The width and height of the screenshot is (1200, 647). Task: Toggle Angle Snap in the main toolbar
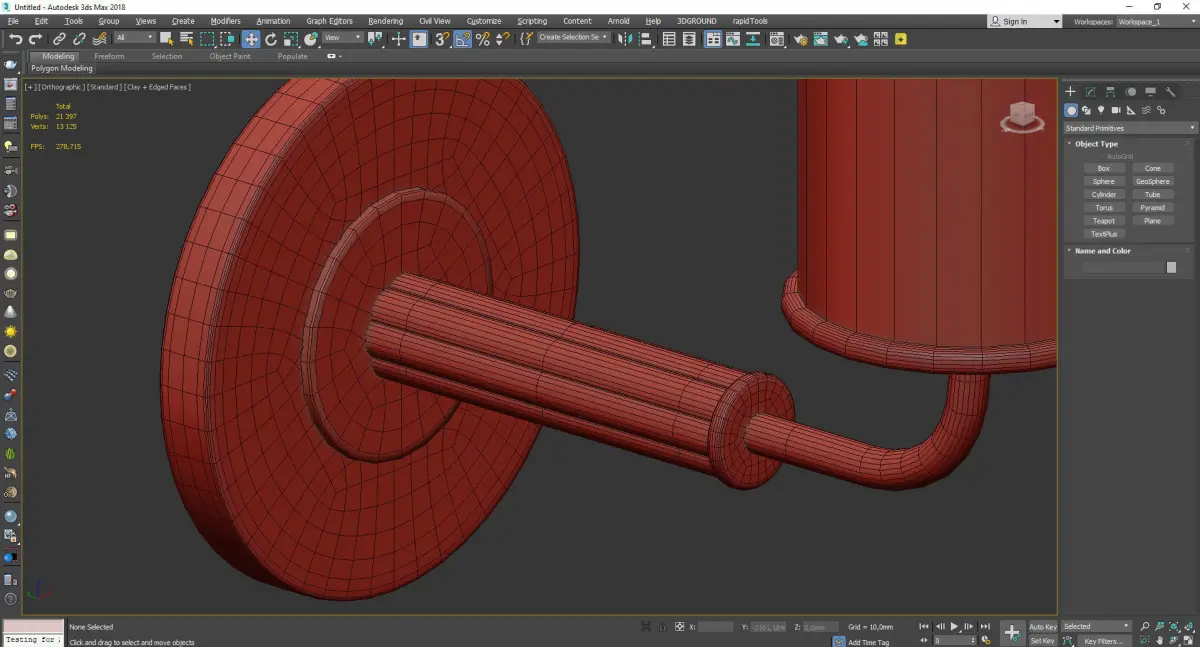(x=463, y=39)
